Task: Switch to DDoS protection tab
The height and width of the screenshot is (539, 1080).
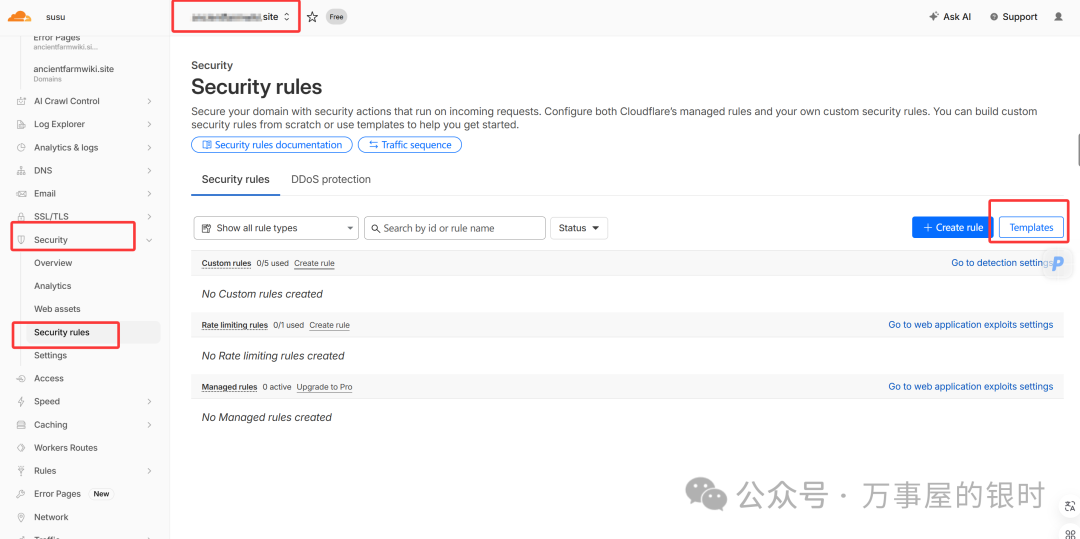Action: [x=330, y=180]
